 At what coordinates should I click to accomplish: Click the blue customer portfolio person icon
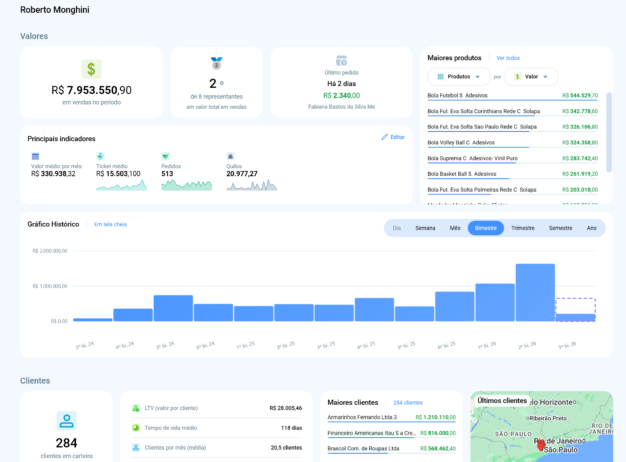coord(66,421)
